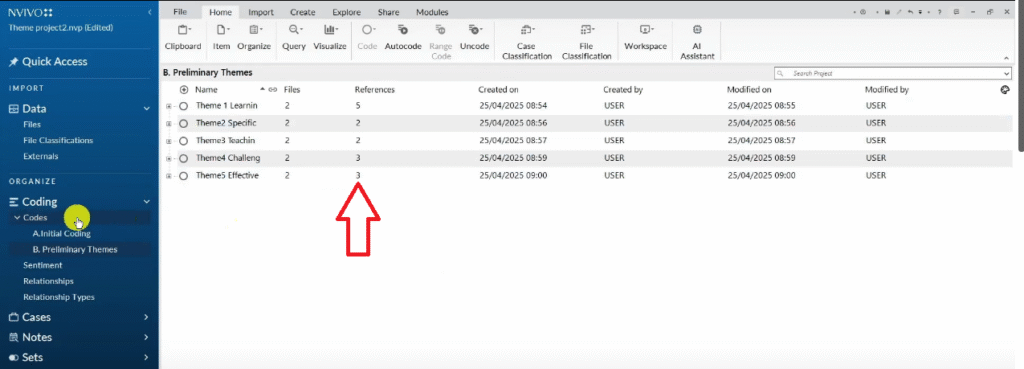Click the Uncode ribbon button
Viewport: 1024px width, 369px height.
tap(474, 38)
